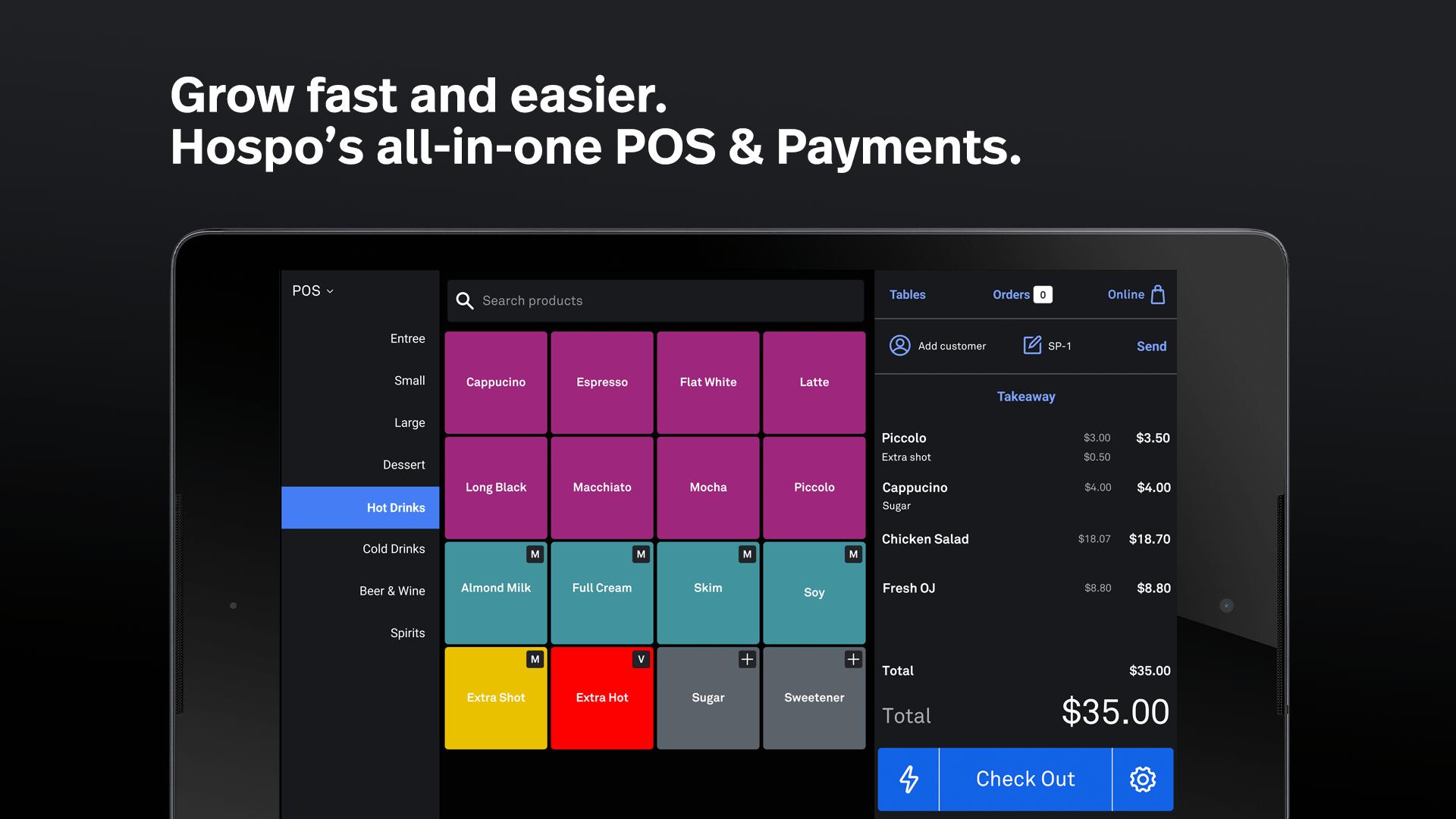Click the Add customer label
This screenshot has width=1456, height=819.
pos(952,347)
